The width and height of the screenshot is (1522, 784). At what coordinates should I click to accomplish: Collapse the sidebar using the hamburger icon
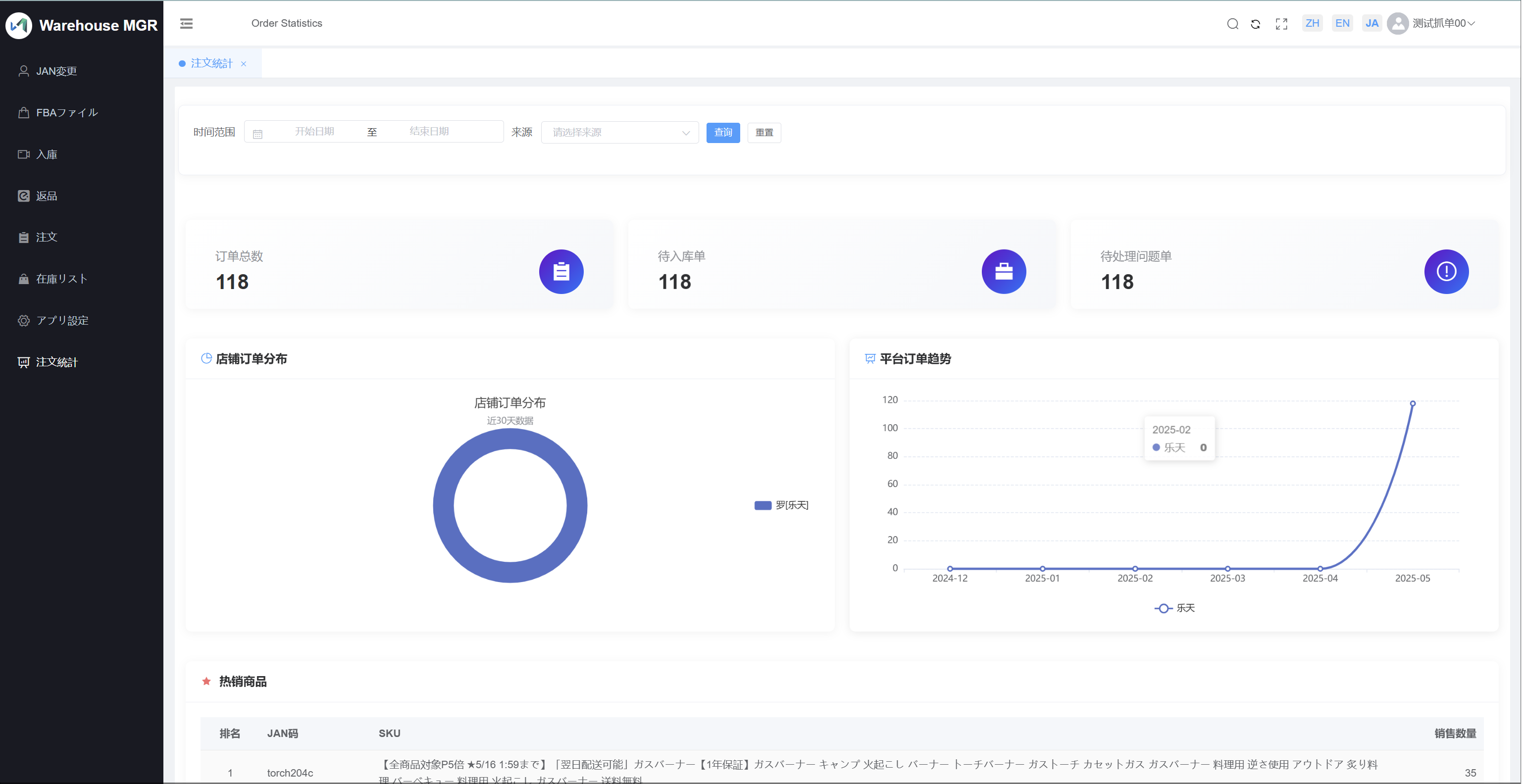tap(186, 23)
